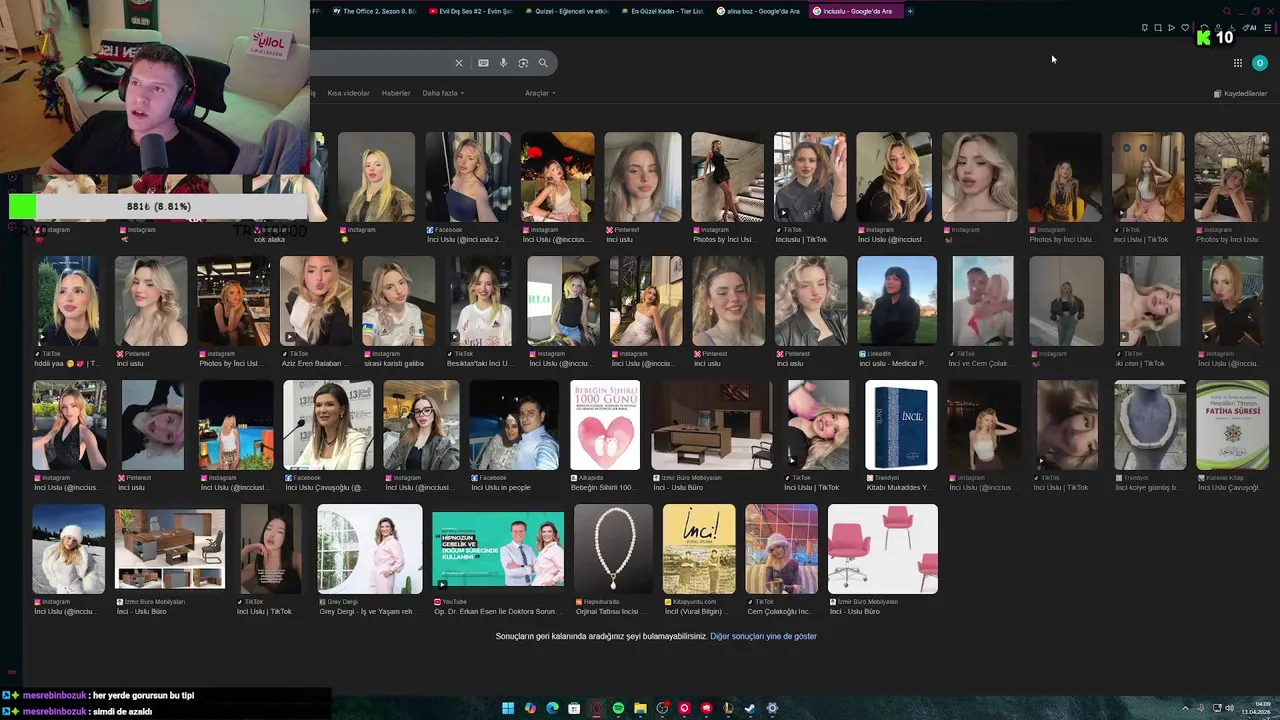The image size is (1280, 720).
Task: Open the inci uslu - Medical P... LinkedIn caption
Action: [893, 364]
